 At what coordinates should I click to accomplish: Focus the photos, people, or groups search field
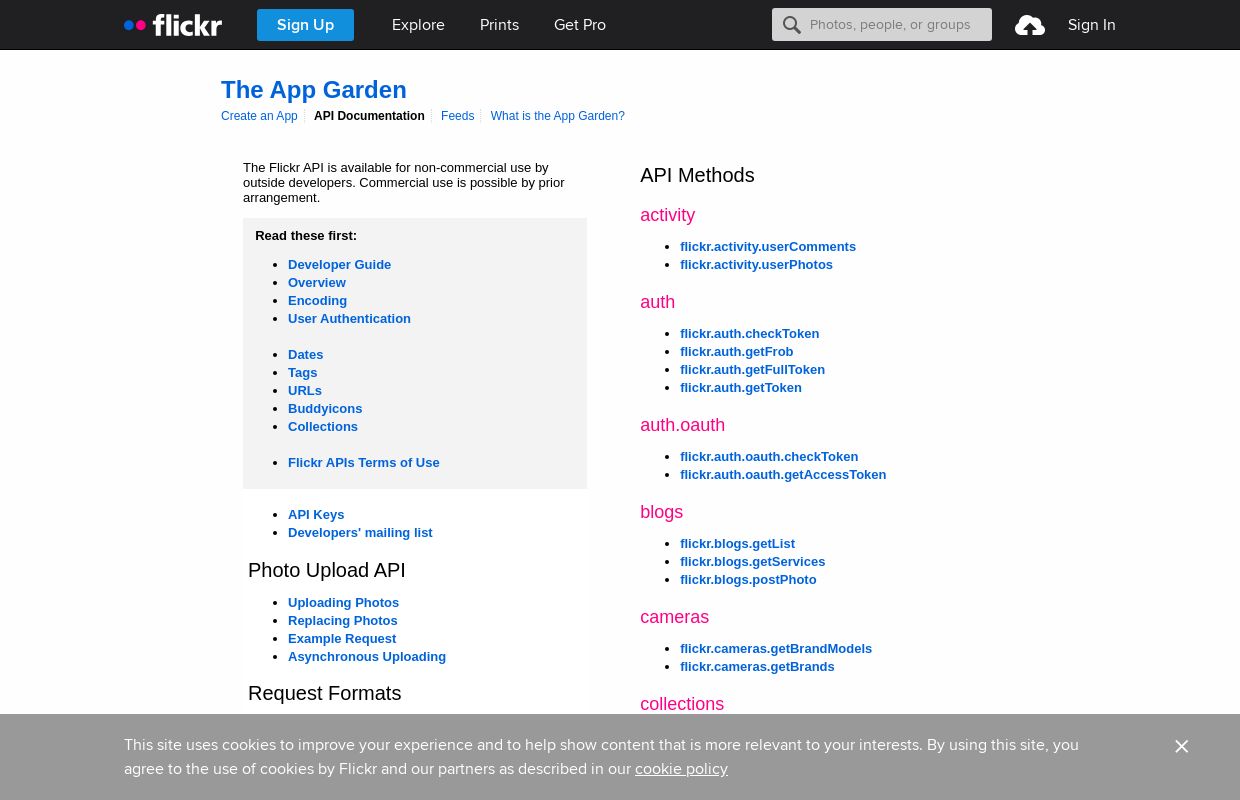pos(882,25)
